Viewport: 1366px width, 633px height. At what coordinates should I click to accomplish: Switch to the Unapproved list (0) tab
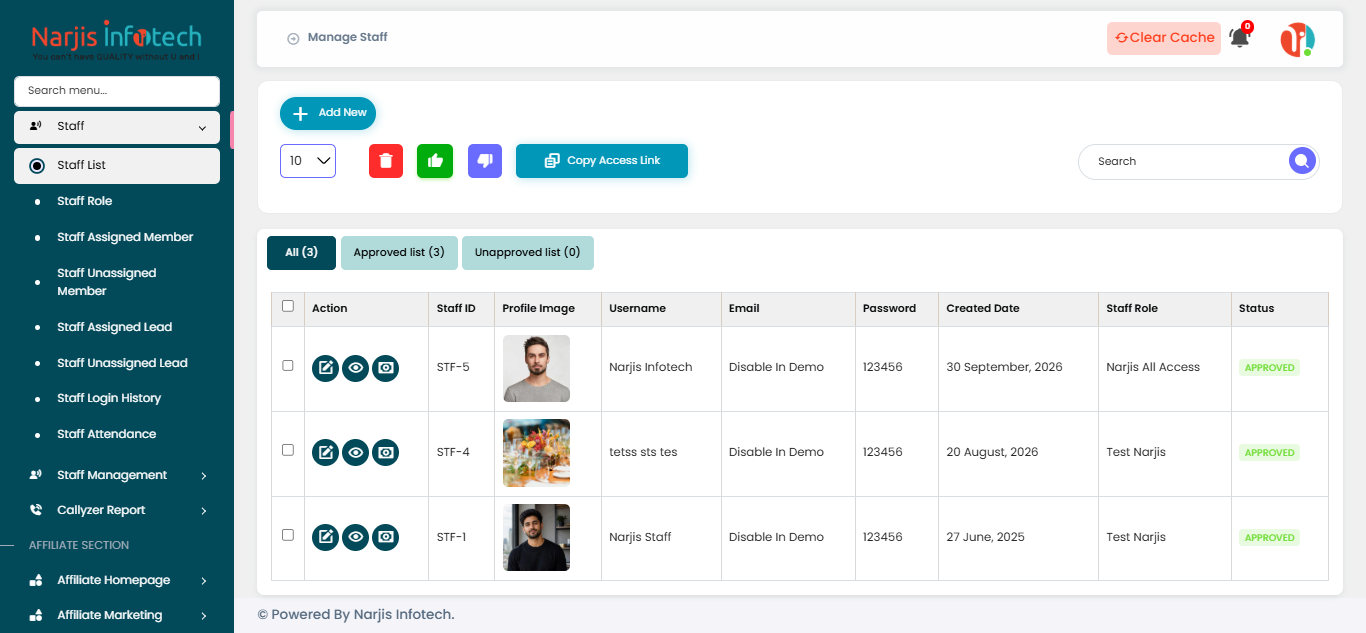coord(527,253)
